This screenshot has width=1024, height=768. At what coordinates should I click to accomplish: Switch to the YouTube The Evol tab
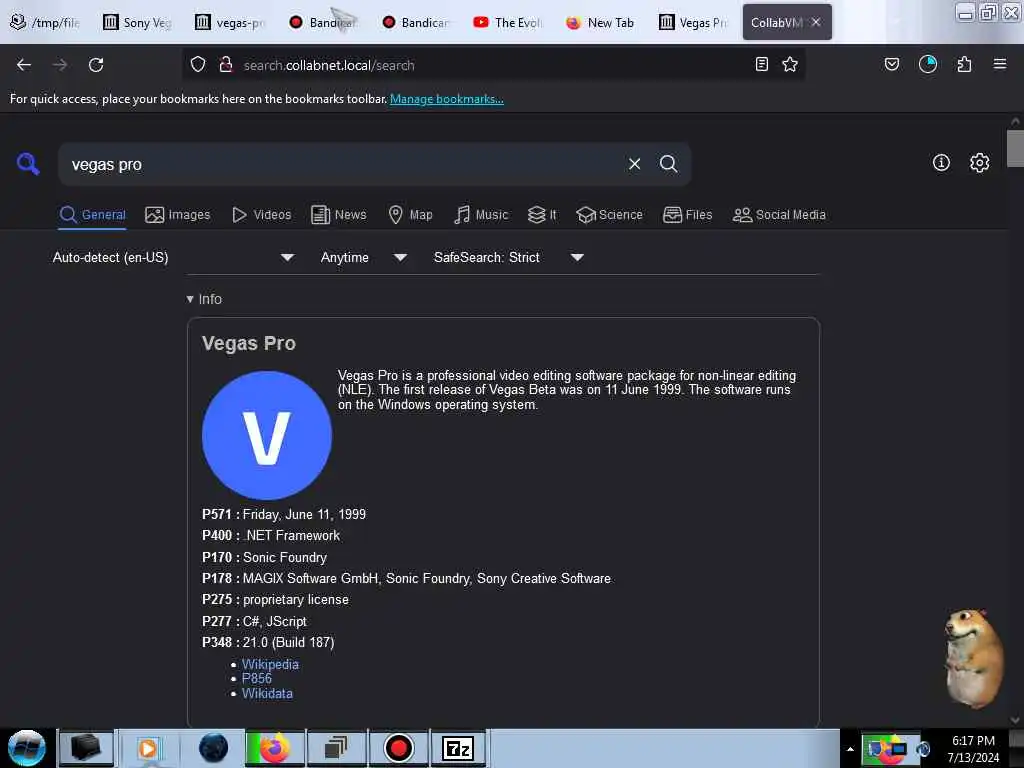(x=507, y=22)
